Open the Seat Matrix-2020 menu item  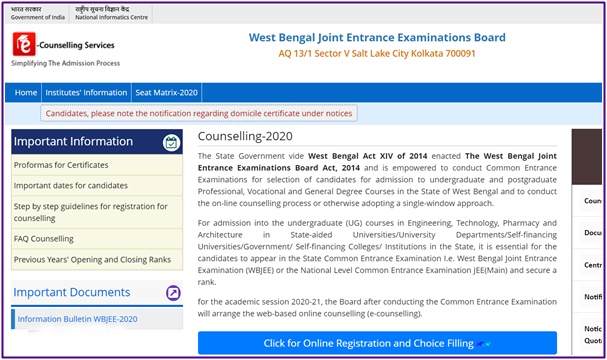[x=166, y=93]
